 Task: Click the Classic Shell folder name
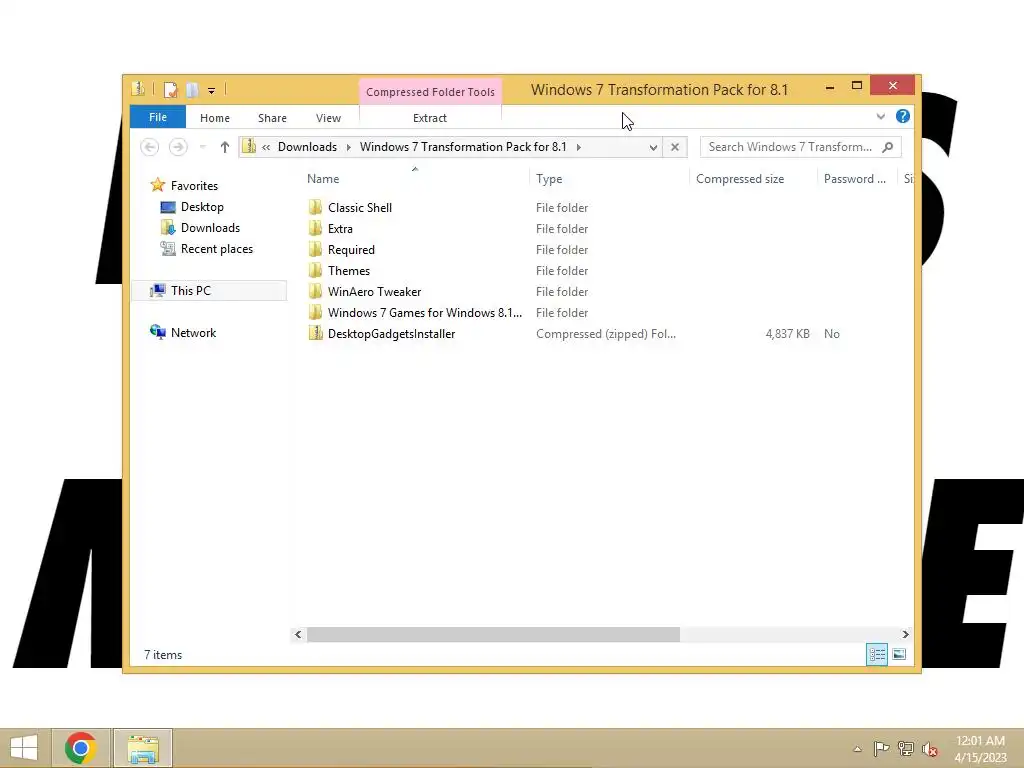tap(360, 208)
